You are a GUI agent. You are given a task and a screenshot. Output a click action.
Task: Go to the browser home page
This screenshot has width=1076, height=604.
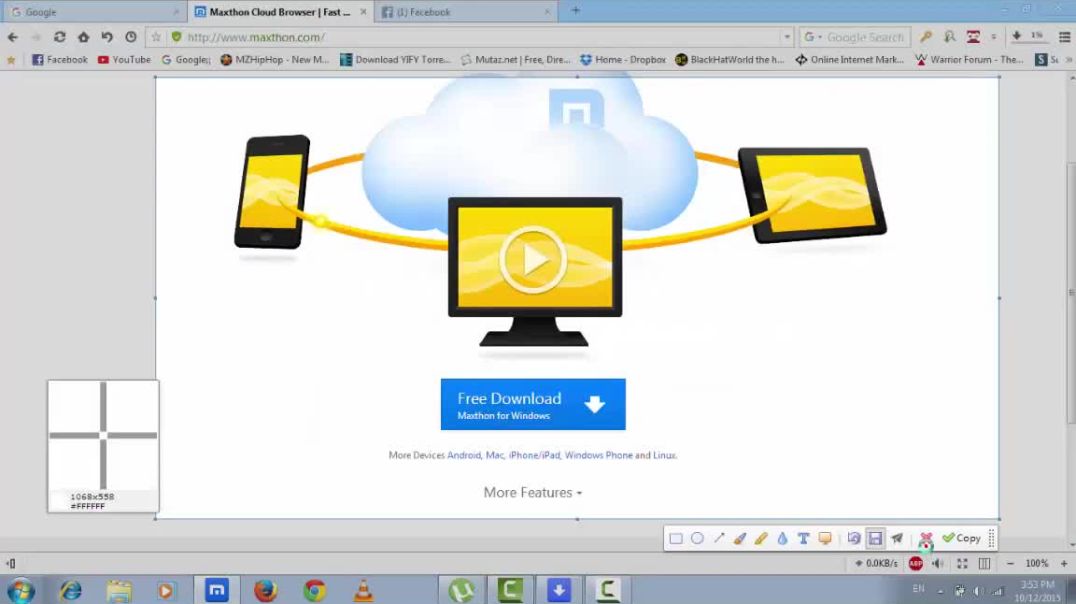pos(83,37)
